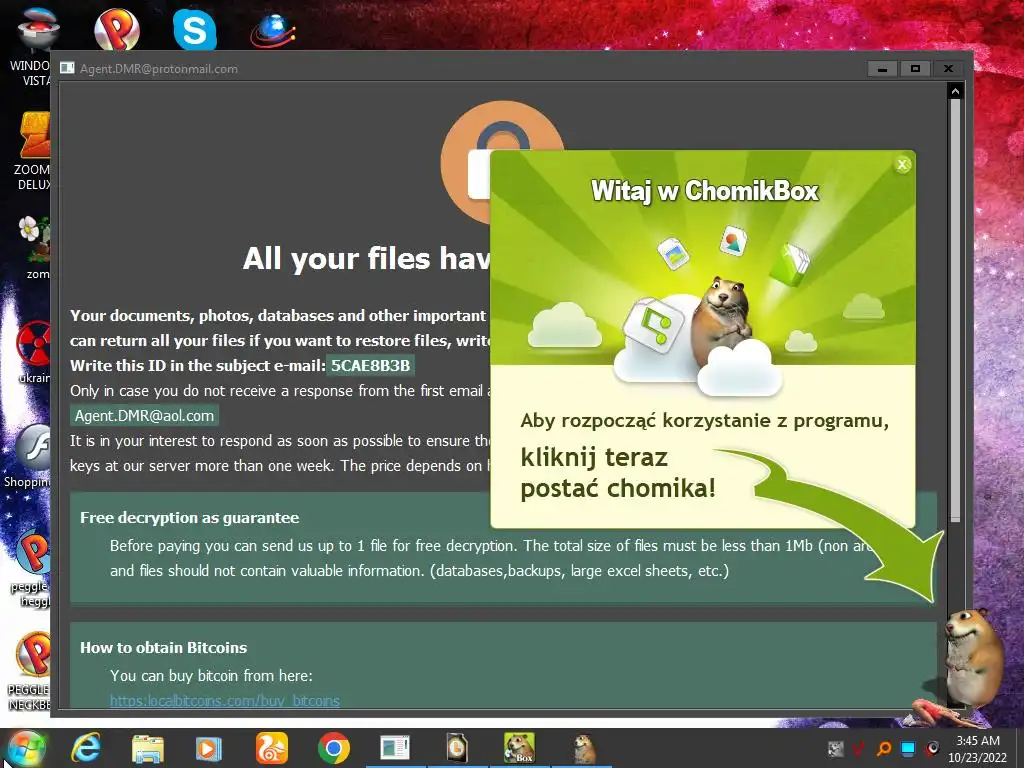Click the hamster taskbar icon
This screenshot has width=1024, height=768.
(x=584, y=748)
